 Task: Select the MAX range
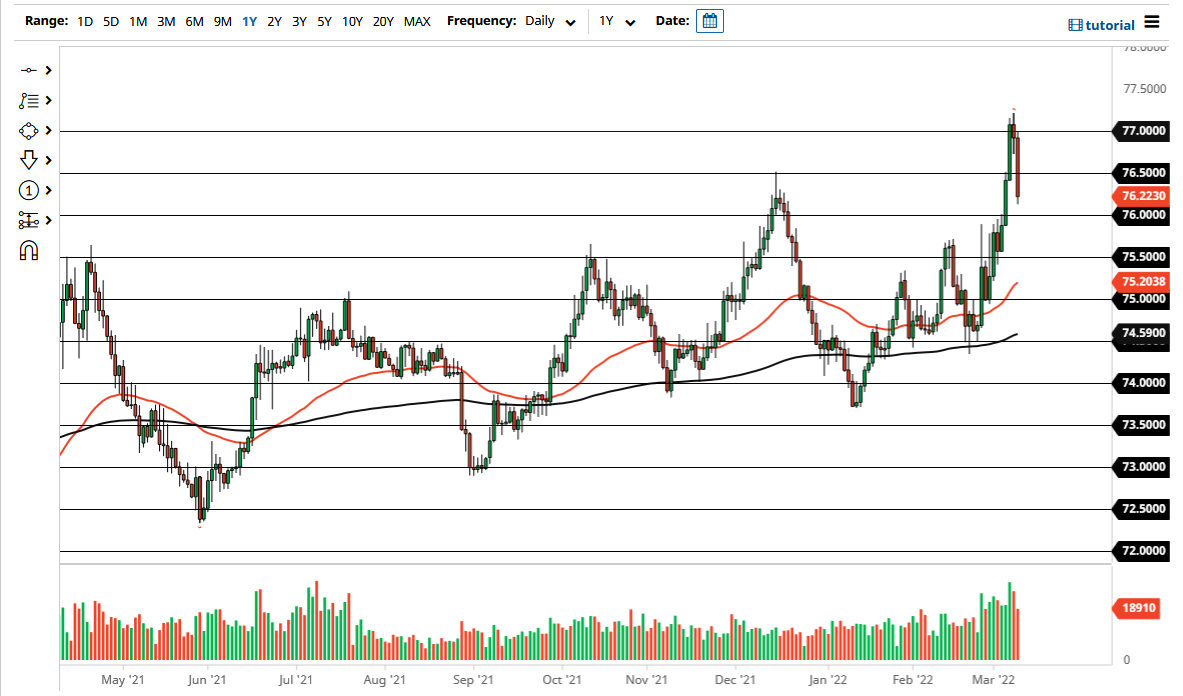tap(417, 20)
